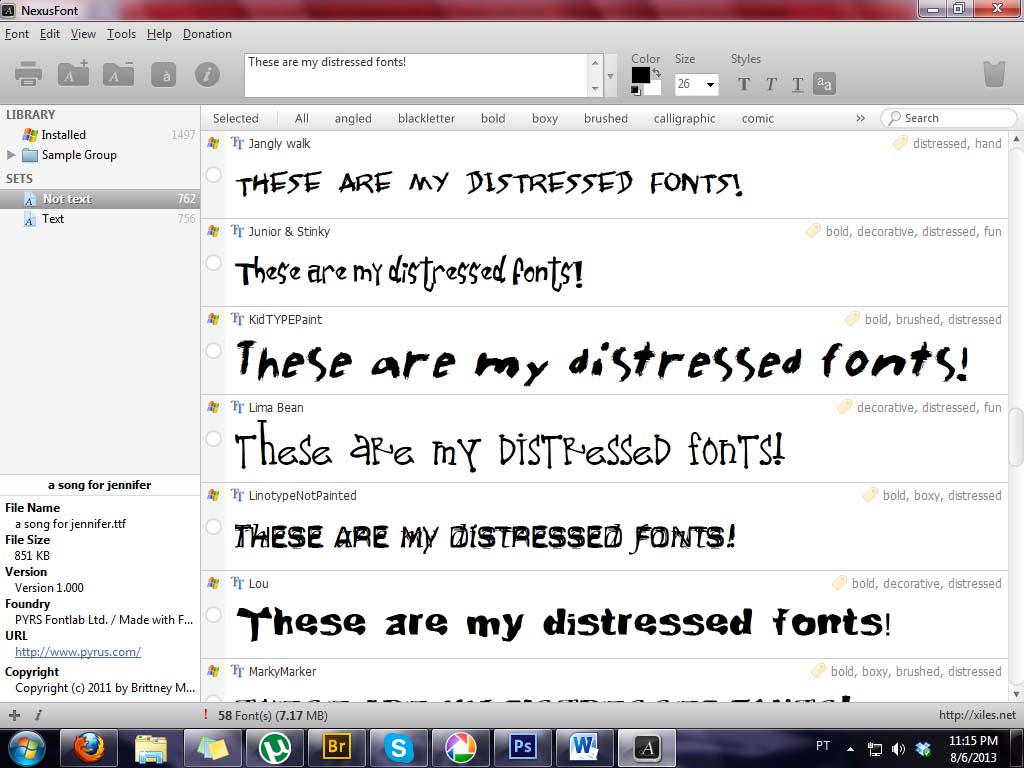Click the Windows Start button
Image resolution: width=1024 pixels, height=768 pixels.
click(x=27, y=748)
